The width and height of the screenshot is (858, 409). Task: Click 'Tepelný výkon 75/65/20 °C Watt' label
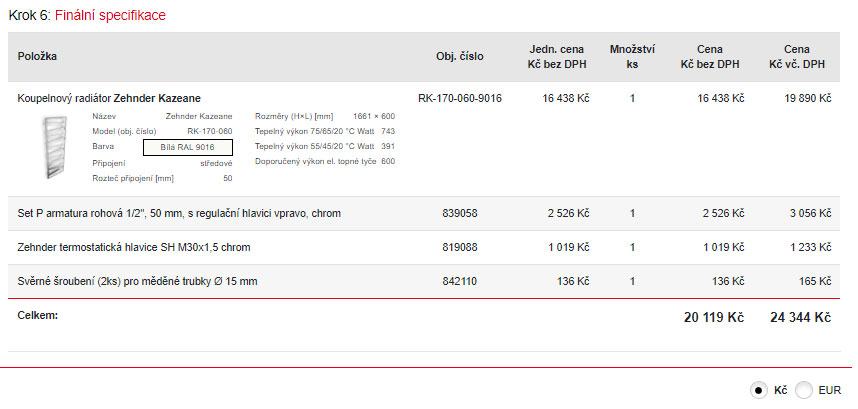click(315, 131)
